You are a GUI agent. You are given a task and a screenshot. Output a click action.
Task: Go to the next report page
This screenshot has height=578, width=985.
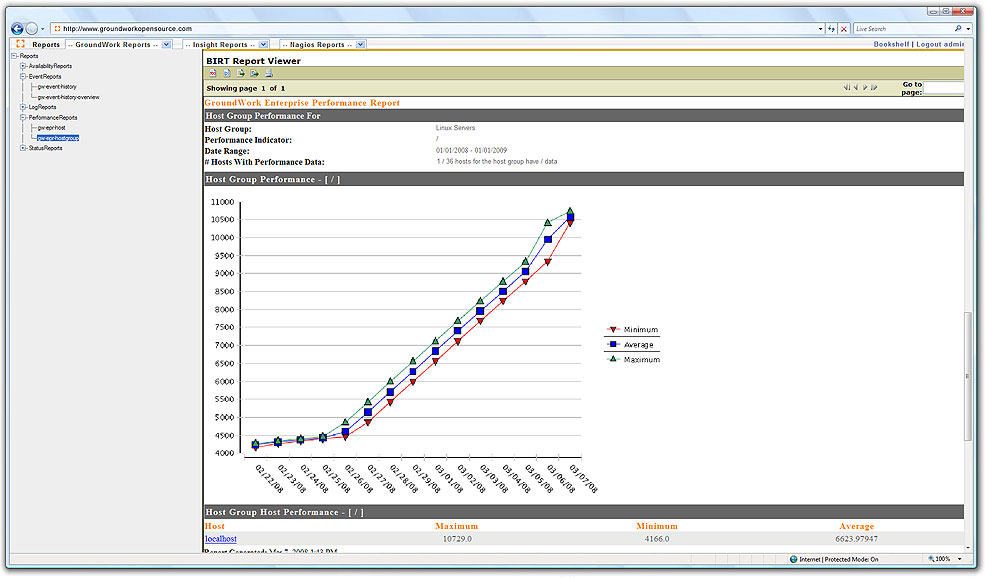pyautogui.click(x=865, y=87)
